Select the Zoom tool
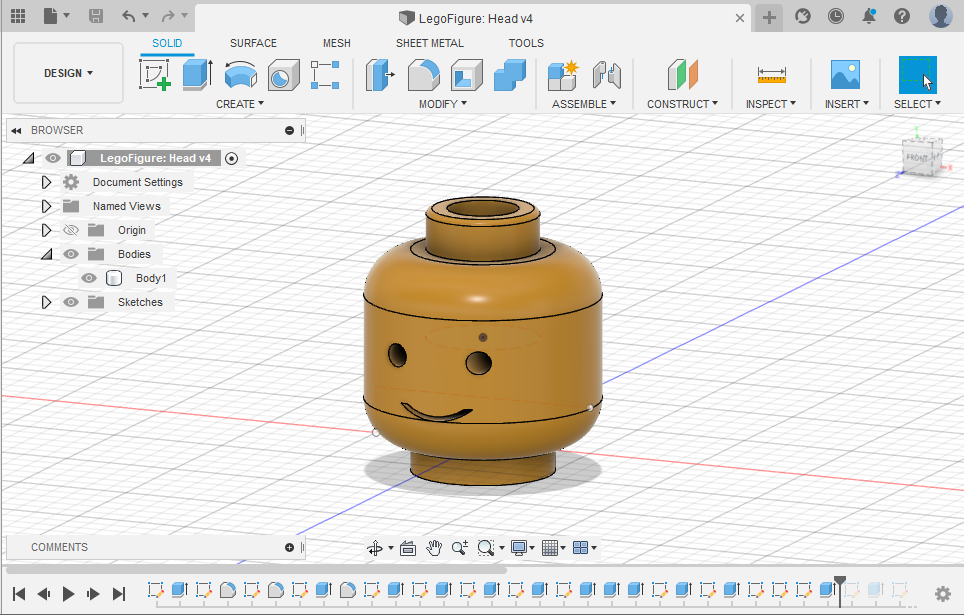This screenshot has height=615, width=964. click(460, 547)
